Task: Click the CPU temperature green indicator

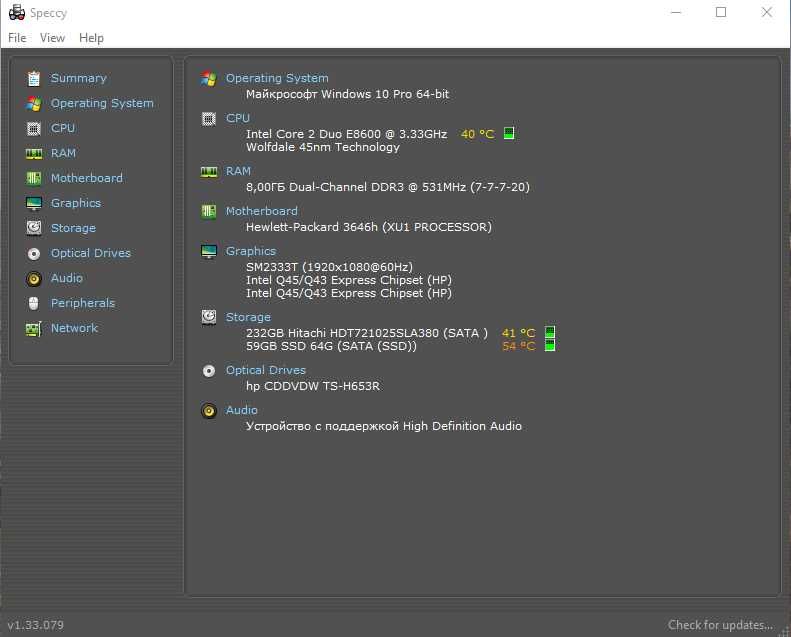Action: [x=509, y=133]
